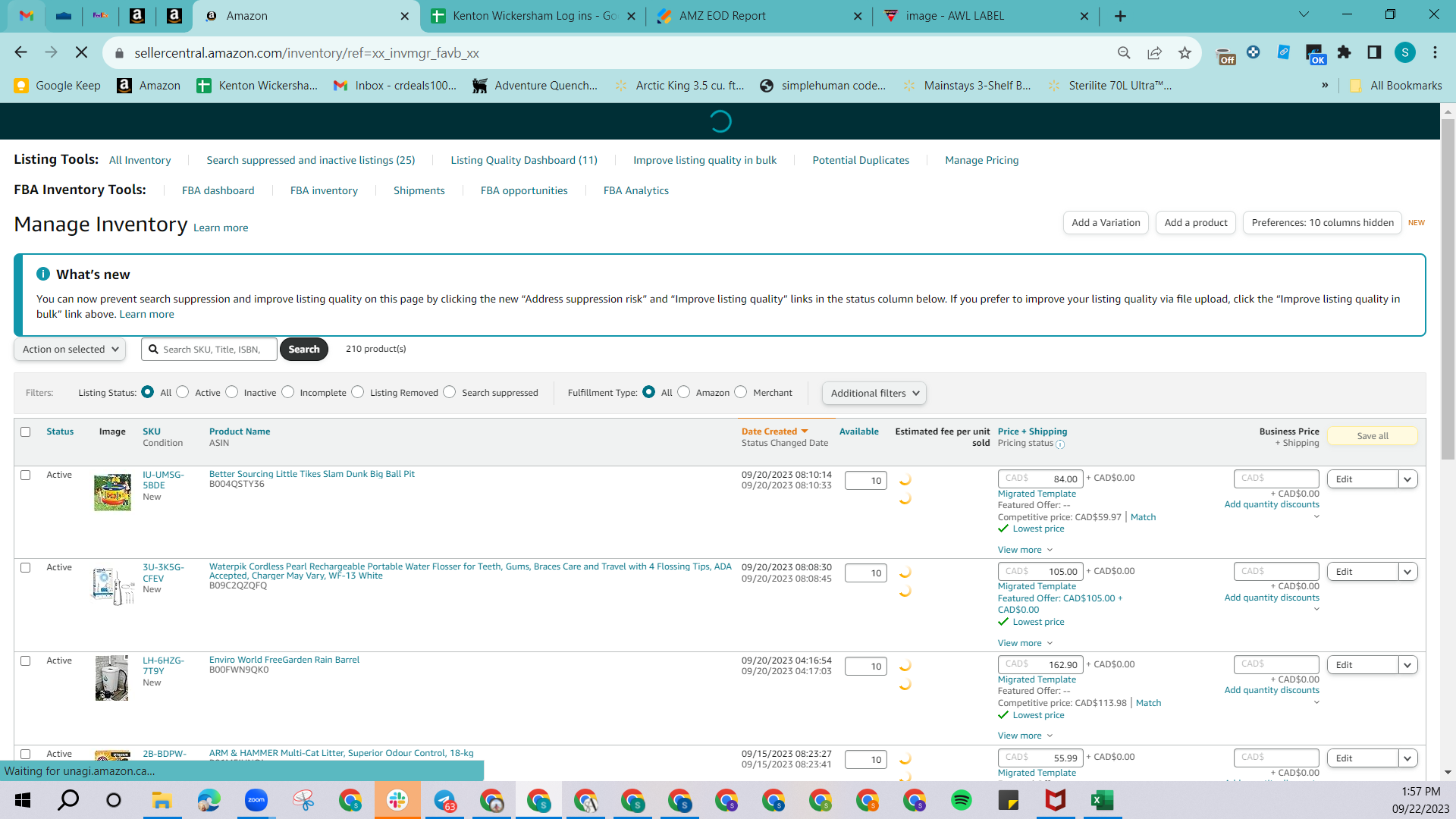Click the Add a product button
Image resolution: width=1456 pixels, height=819 pixels.
pos(1196,222)
